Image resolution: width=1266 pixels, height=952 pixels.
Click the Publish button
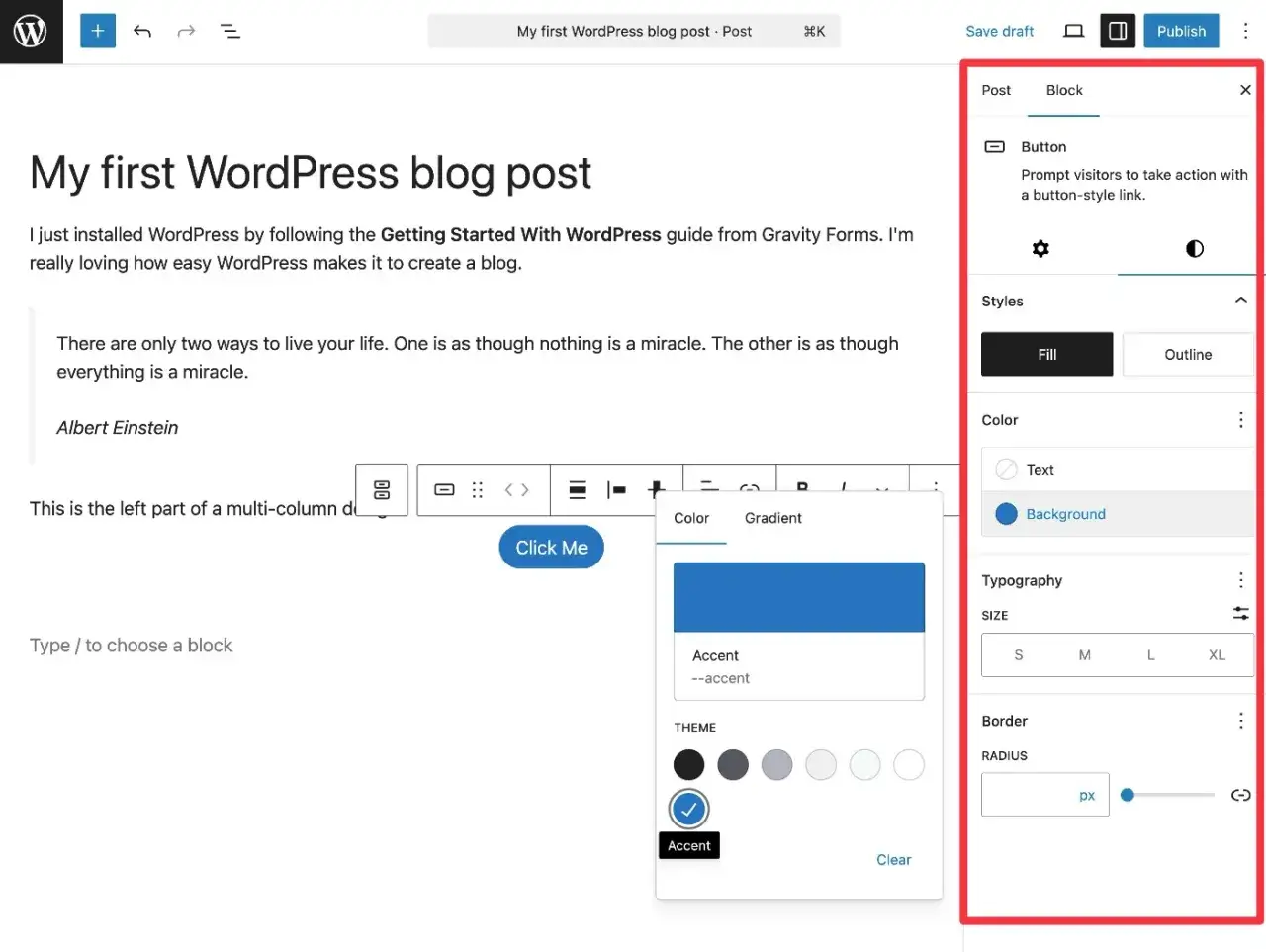point(1181,31)
